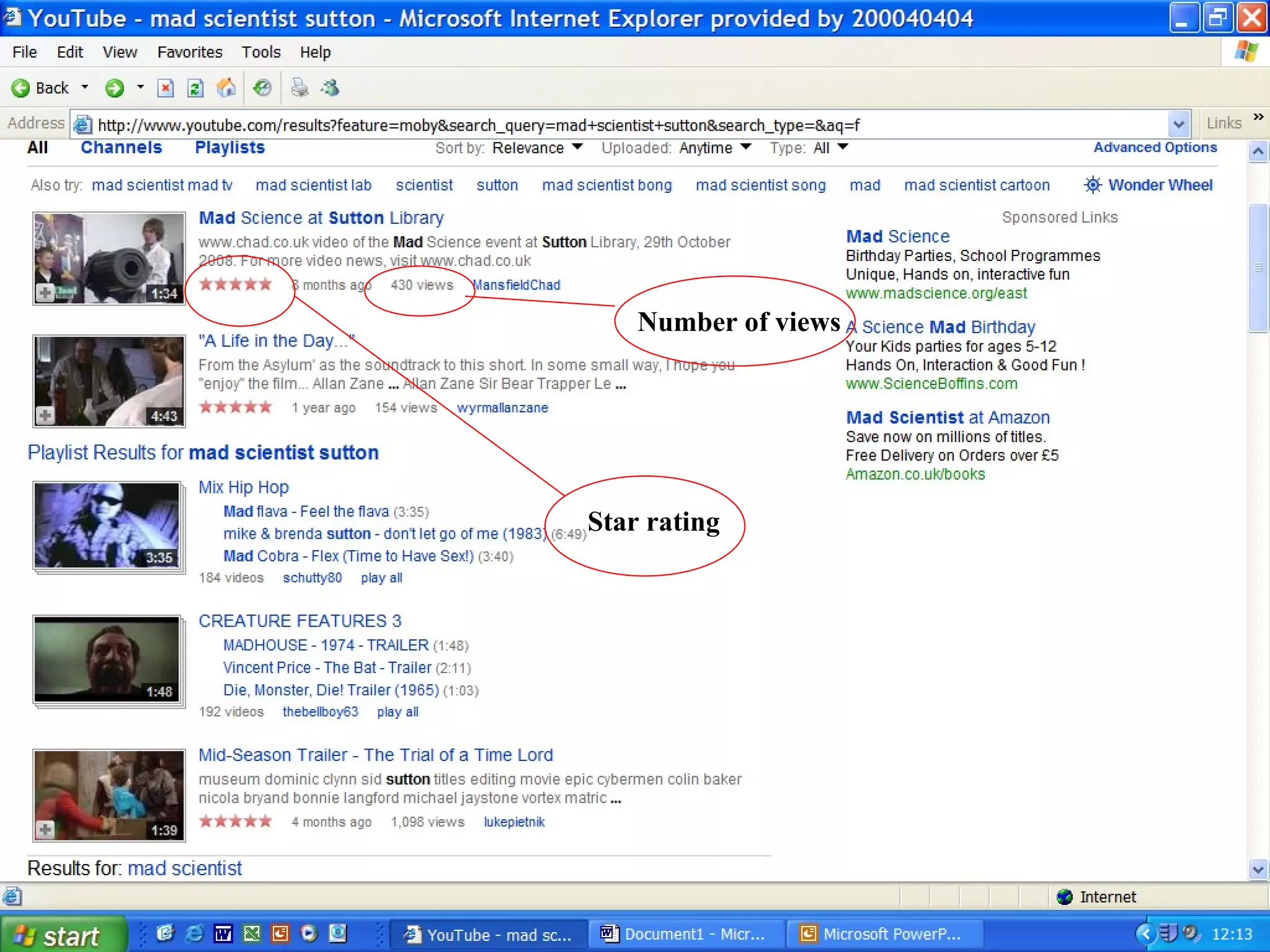Click the Messenger toolbar icon
The image size is (1270, 952).
pos(331,89)
